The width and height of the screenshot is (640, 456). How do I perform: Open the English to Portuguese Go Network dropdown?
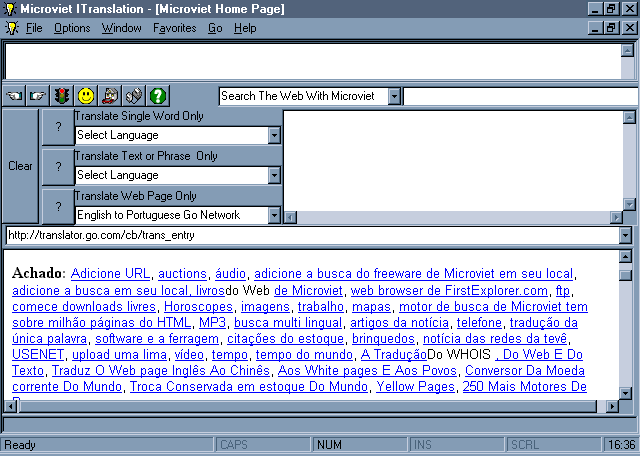(x=274, y=215)
